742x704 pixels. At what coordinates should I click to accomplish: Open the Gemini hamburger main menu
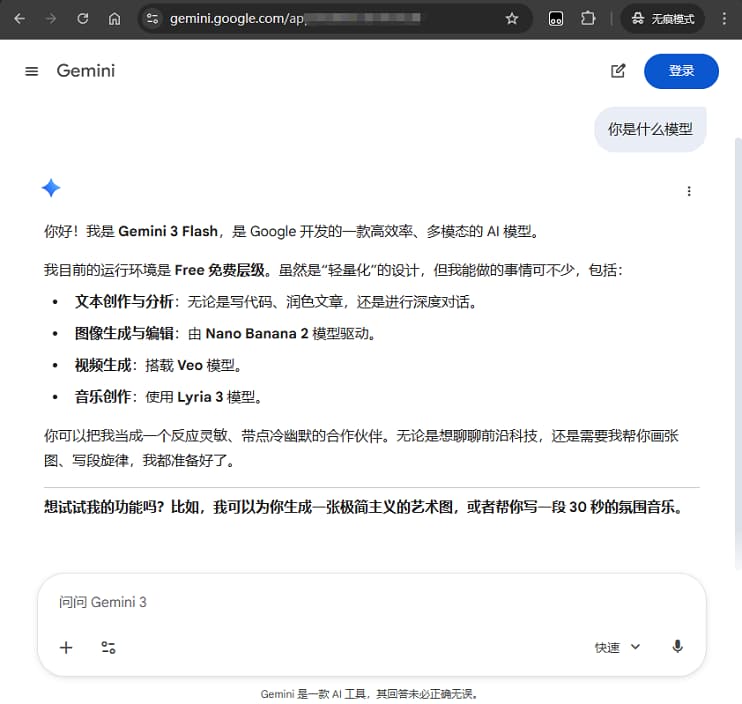[x=32, y=71]
